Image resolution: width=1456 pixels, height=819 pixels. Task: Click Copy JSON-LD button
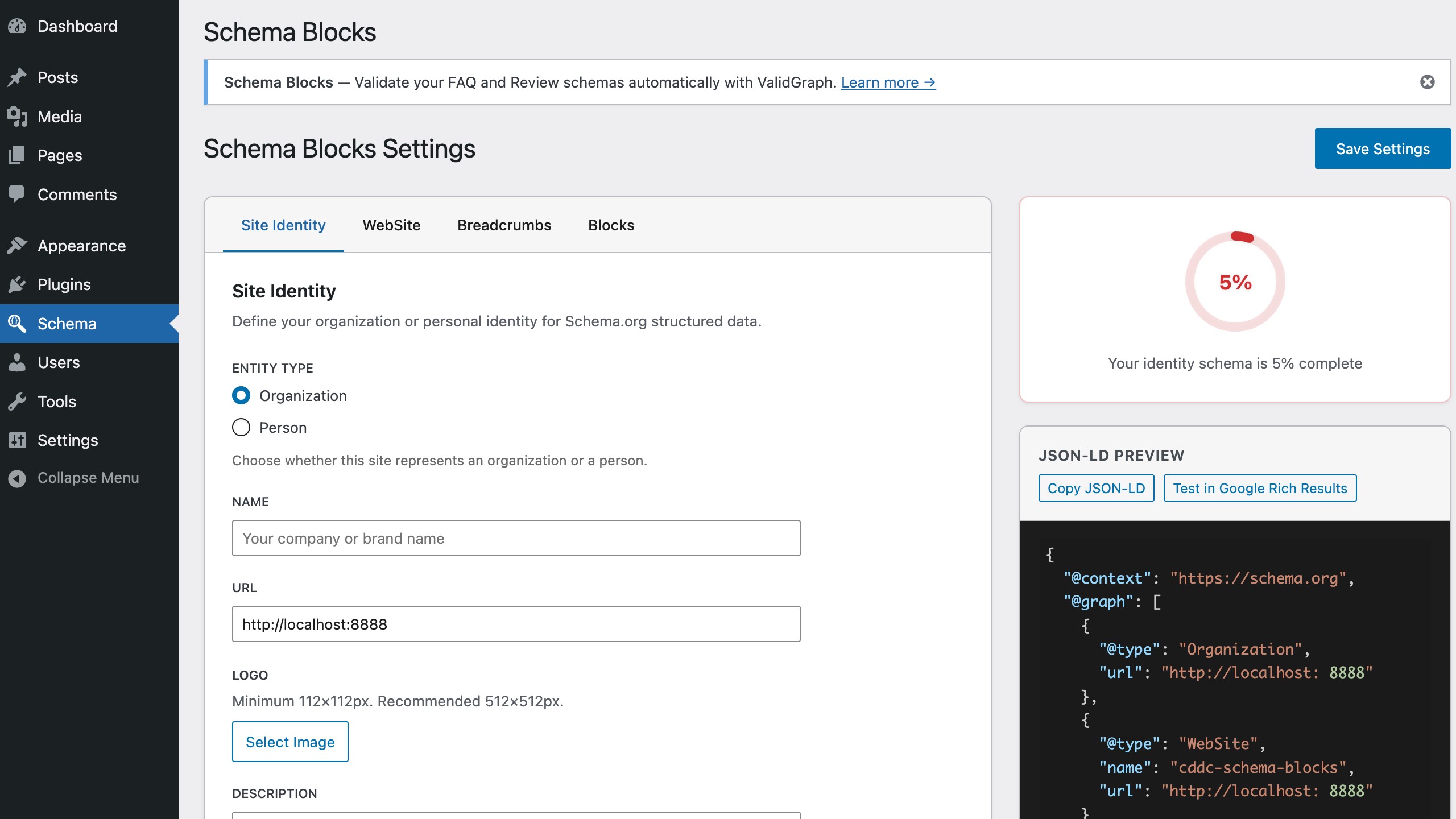(x=1096, y=488)
